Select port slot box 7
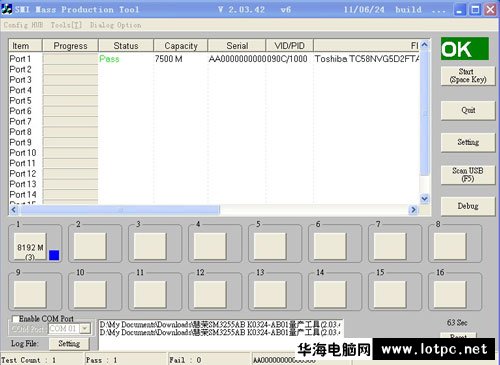Image resolution: width=500 pixels, height=365 pixels. point(390,246)
